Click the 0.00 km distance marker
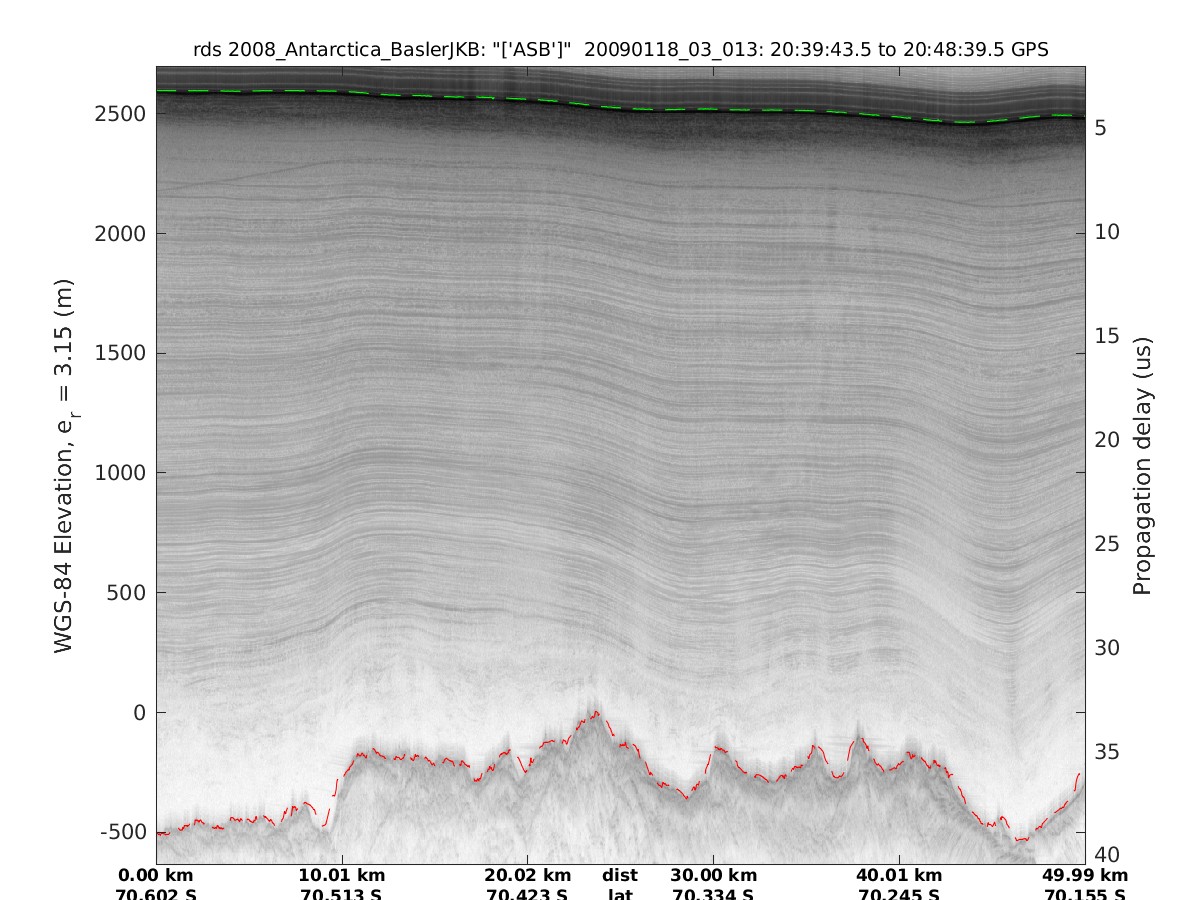Screen dimensions: 1200x900 click(x=156, y=877)
